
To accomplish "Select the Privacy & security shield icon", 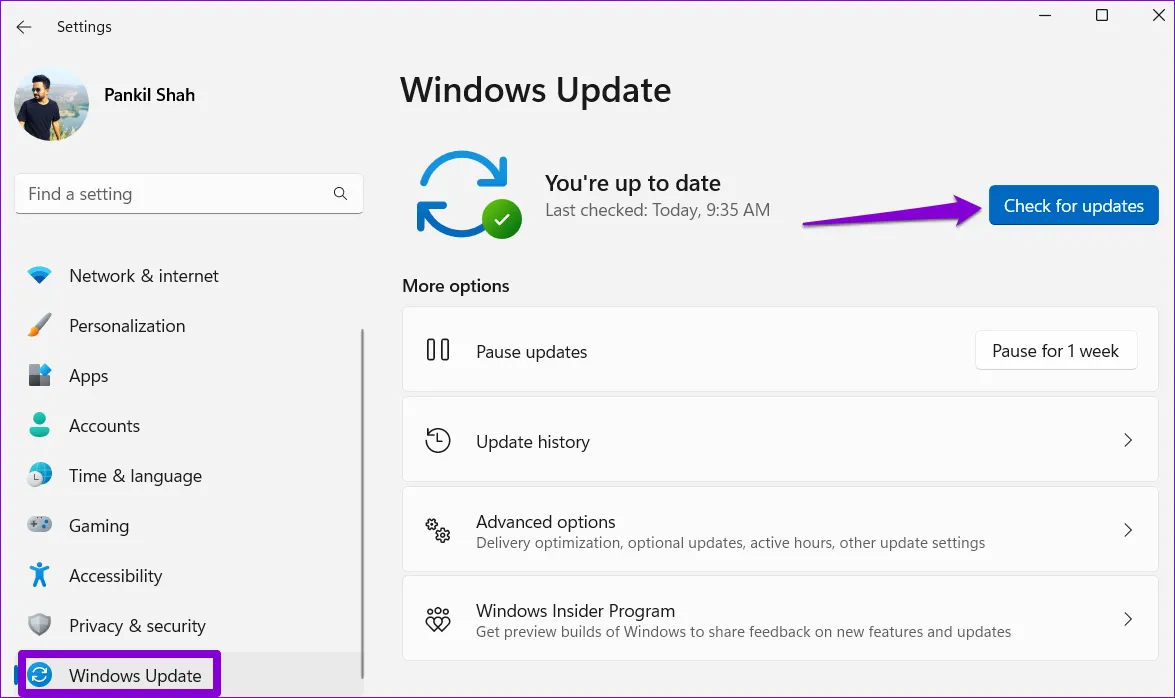I will (x=38, y=625).
